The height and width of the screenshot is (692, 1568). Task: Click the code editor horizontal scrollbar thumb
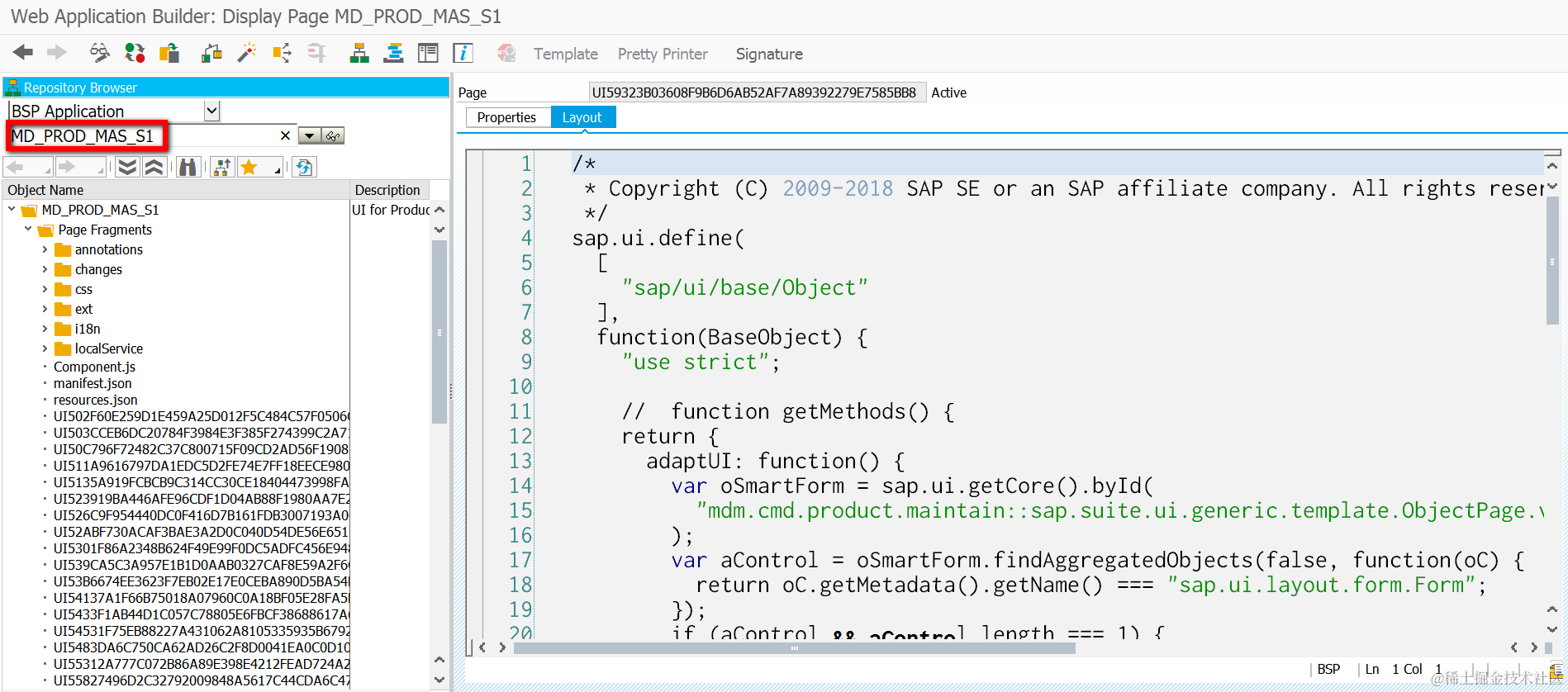794,648
